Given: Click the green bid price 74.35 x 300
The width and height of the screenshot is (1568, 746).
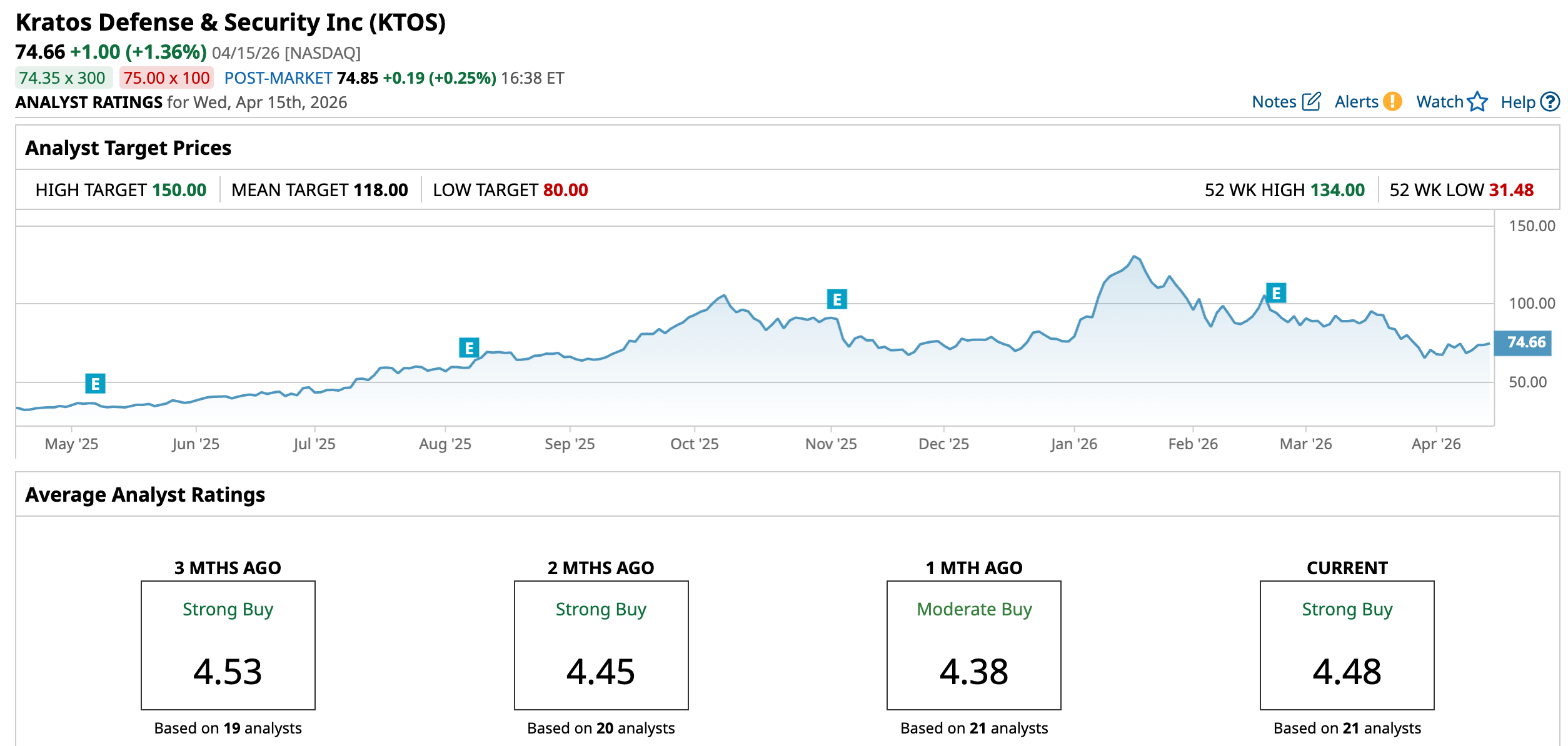Looking at the screenshot, I should [63, 78].
